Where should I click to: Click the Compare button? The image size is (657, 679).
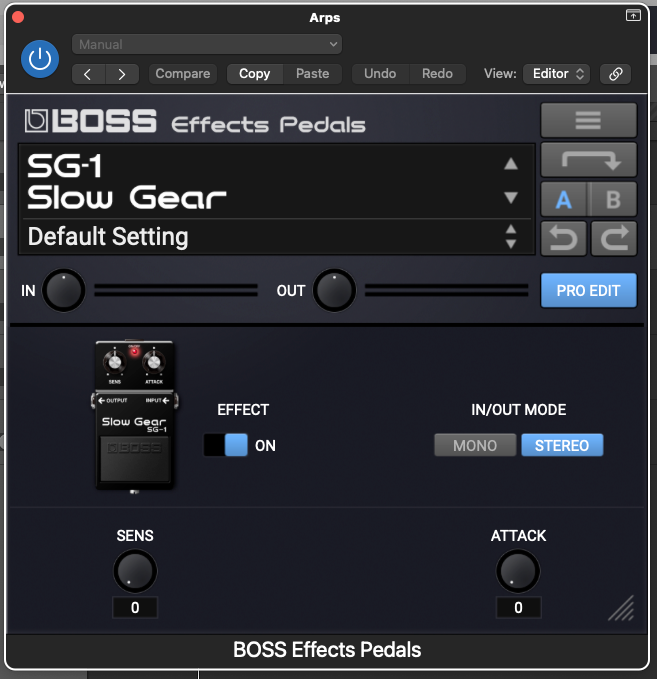(183, 74)
